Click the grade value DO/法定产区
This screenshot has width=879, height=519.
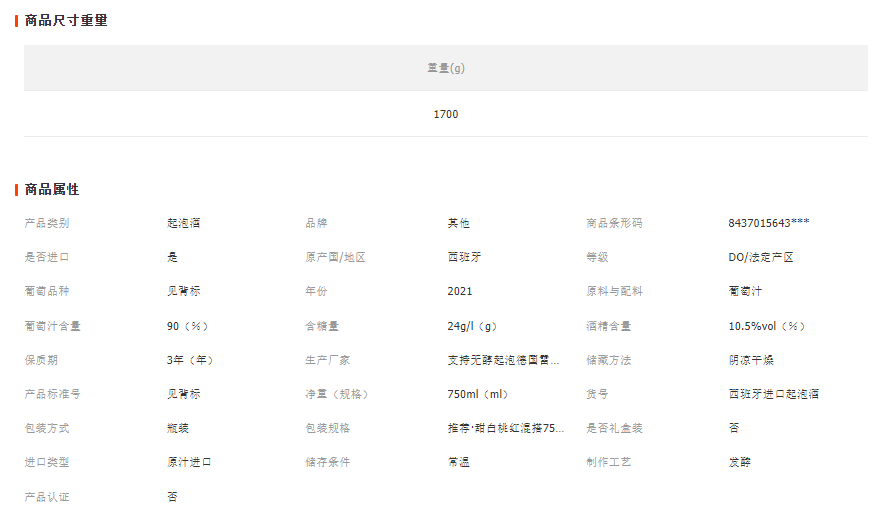tap(761, 257)
